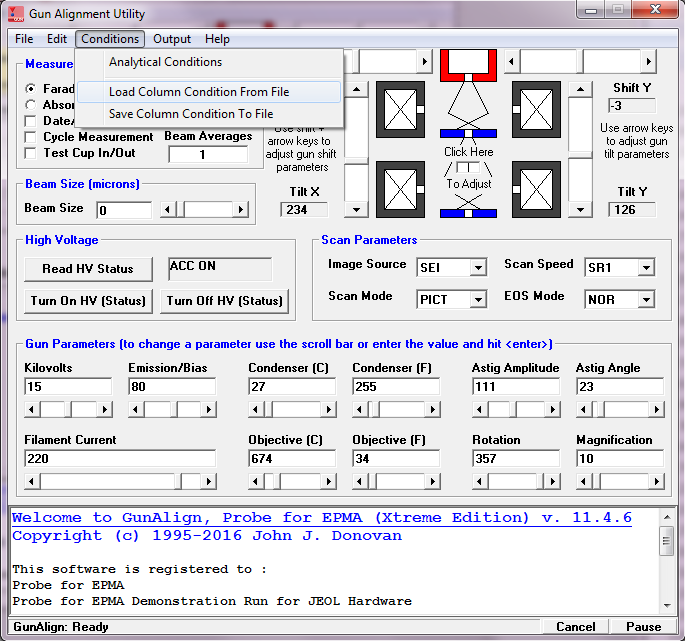Choose Load Column Condition From File
Viewport: 685px width, 641px height.
point(199,92)
